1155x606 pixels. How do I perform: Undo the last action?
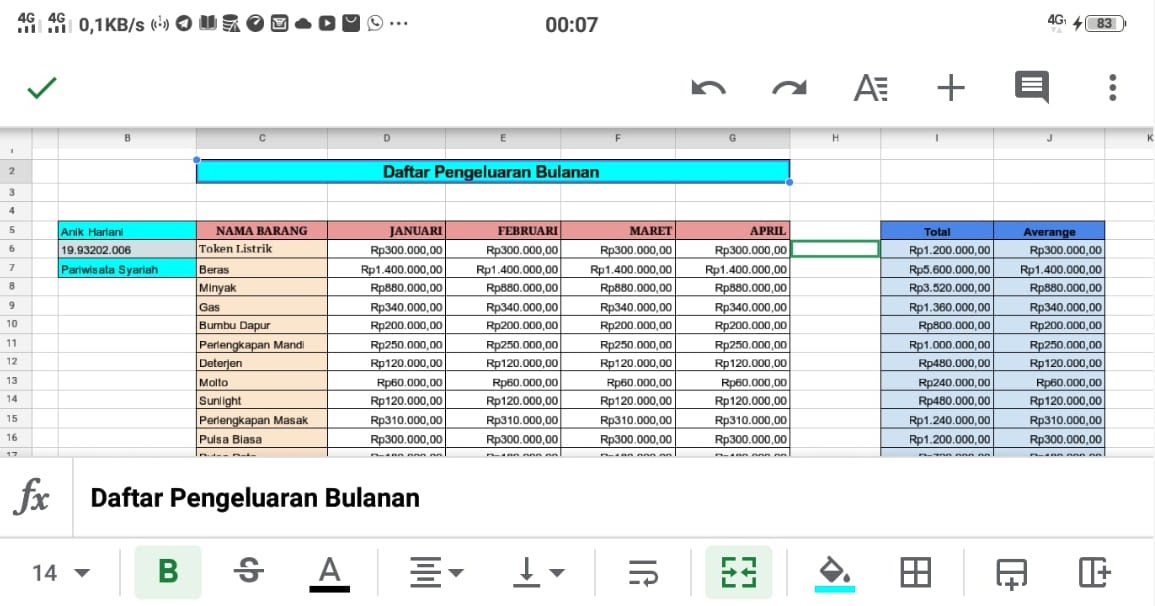709,88
